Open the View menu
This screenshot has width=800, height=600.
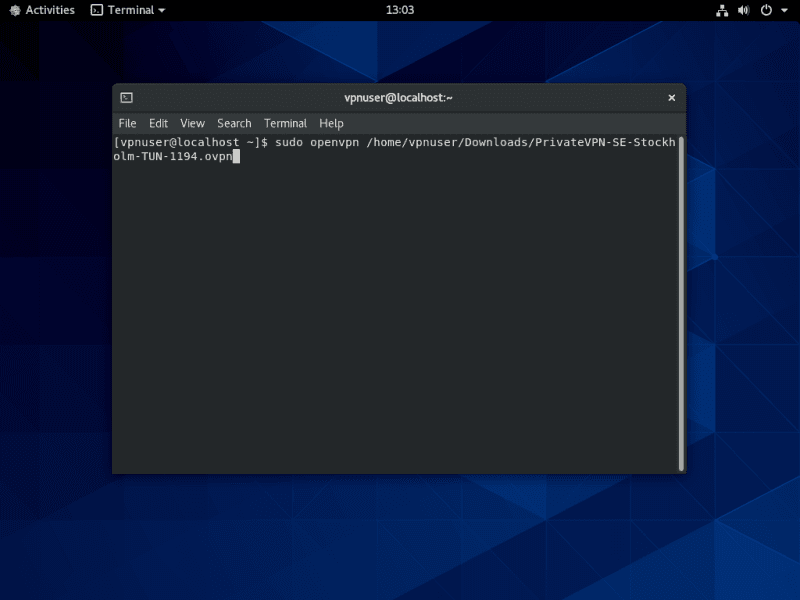click(x=192, y=123)
